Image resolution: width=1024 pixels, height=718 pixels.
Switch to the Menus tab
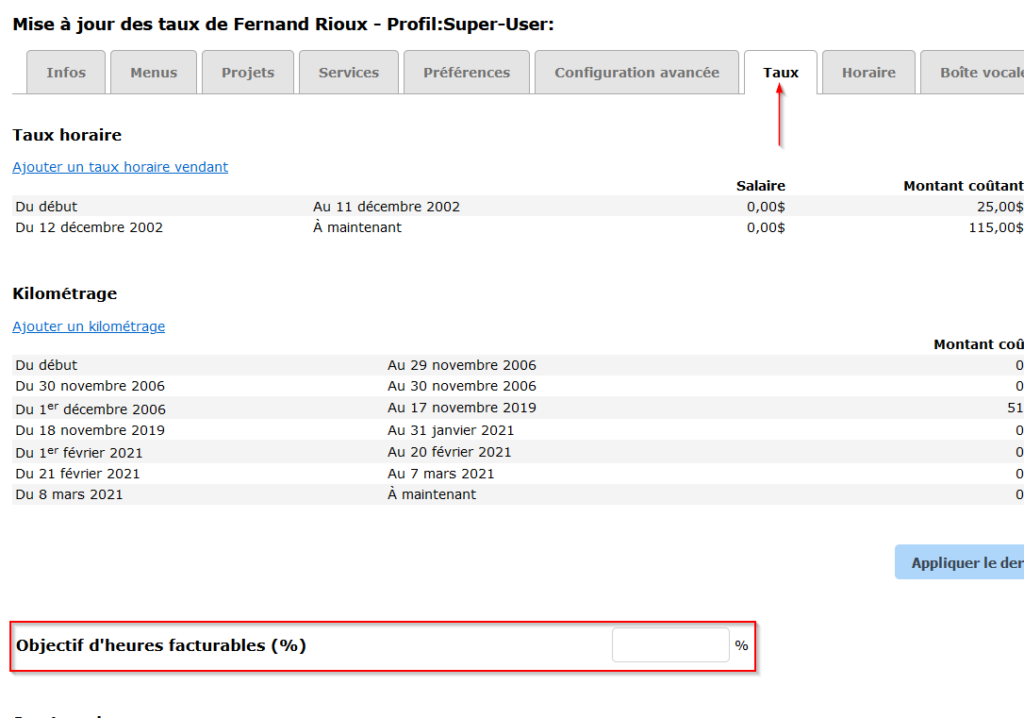coord(153,73)
